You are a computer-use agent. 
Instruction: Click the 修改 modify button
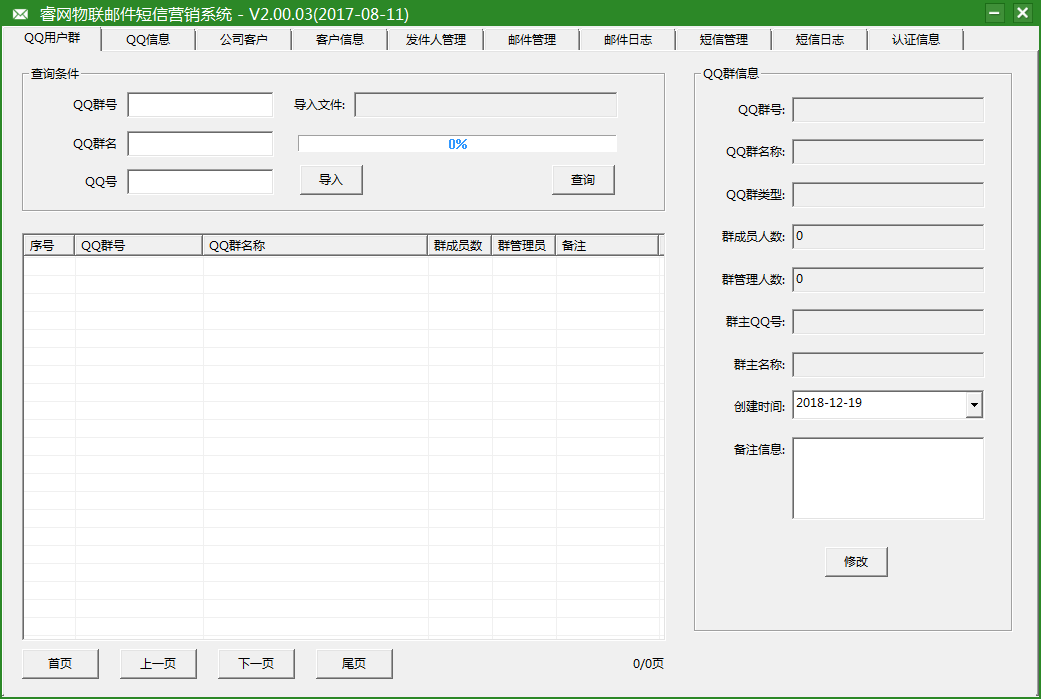[x=856, y=561]
